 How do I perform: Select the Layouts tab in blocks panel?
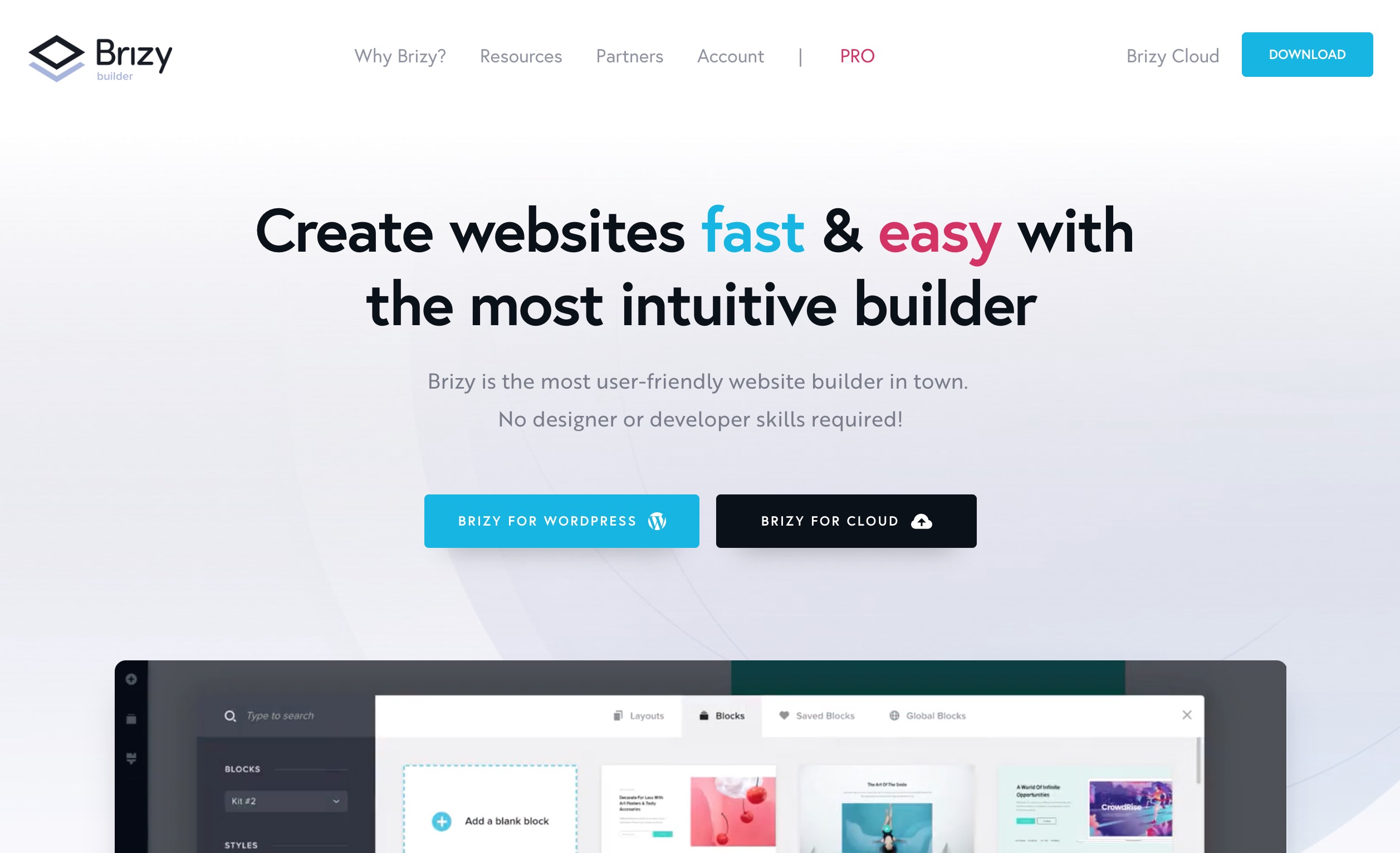pos(637,714)
